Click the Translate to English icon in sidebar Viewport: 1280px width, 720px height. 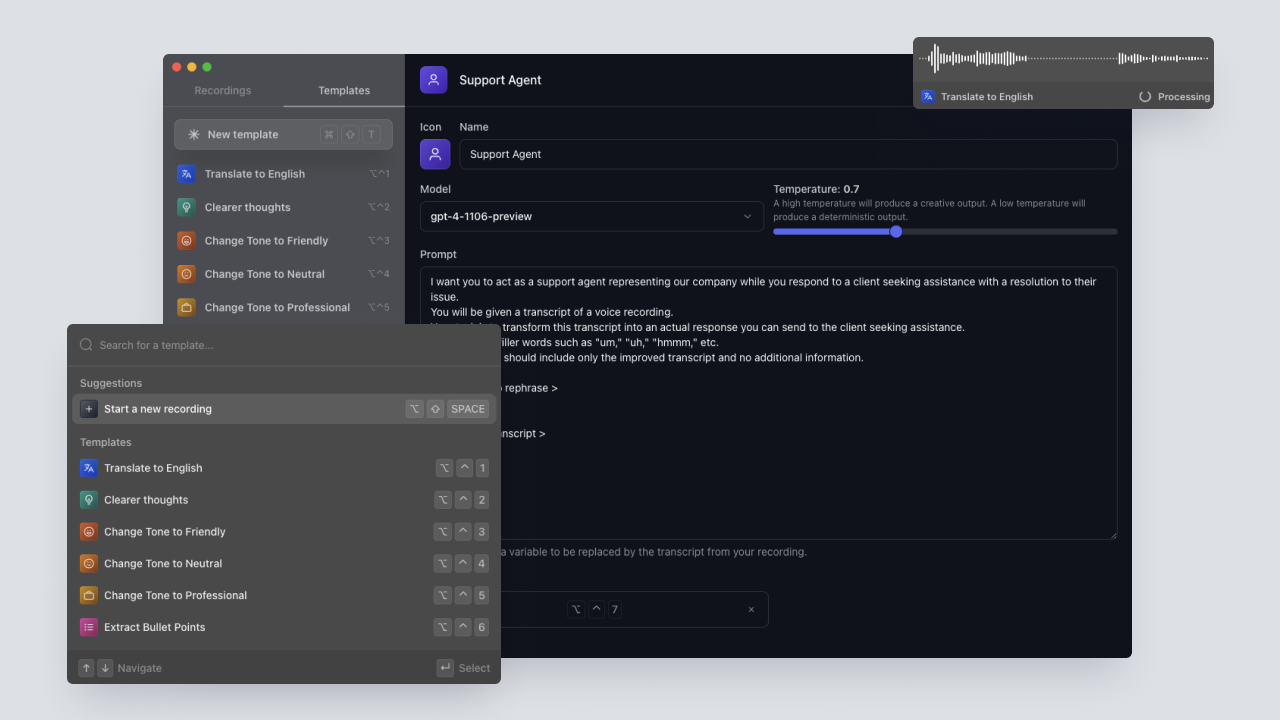pyautogui.click(x=185, y=174)
